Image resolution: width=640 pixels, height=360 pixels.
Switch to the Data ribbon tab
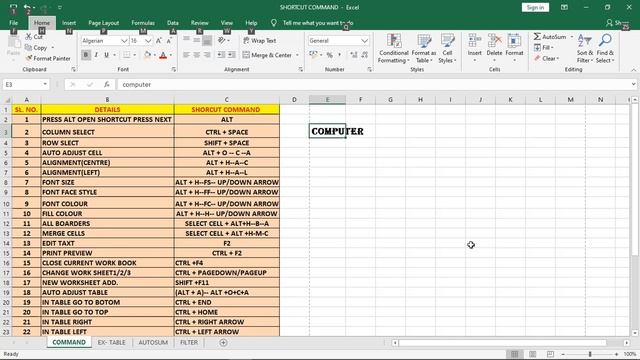click(x=173, y=23)
